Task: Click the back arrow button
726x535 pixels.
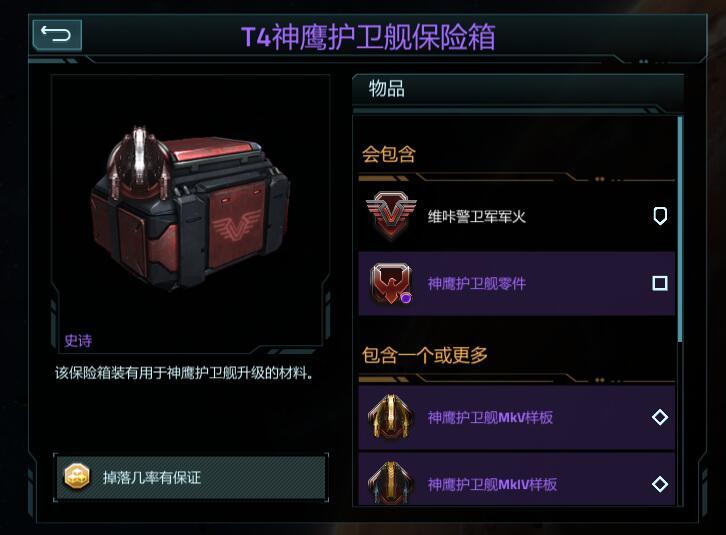Action: pyautogui.click(x=57, y=35)
